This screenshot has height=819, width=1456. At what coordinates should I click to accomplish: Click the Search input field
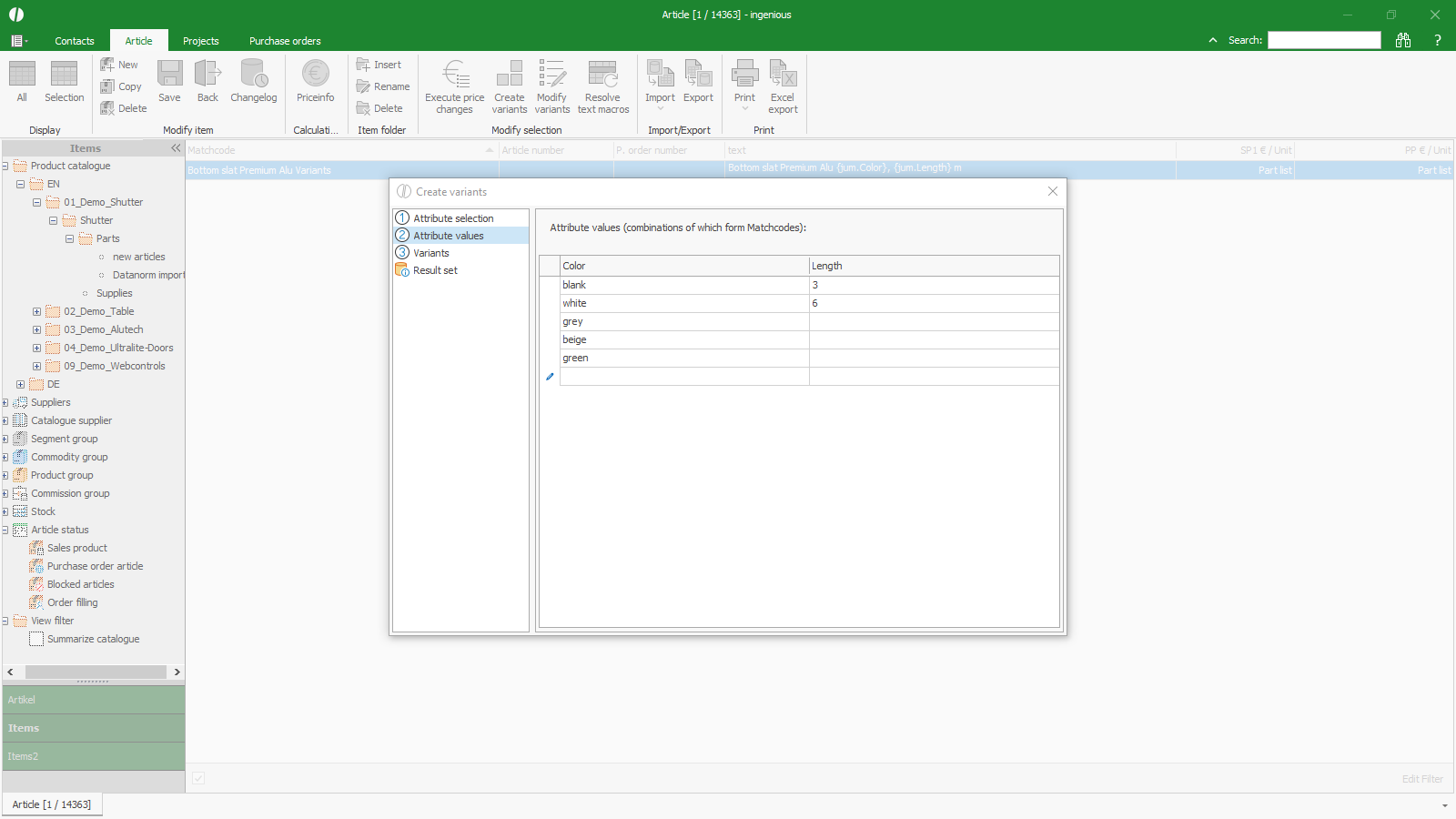(x=1324, y=40)
